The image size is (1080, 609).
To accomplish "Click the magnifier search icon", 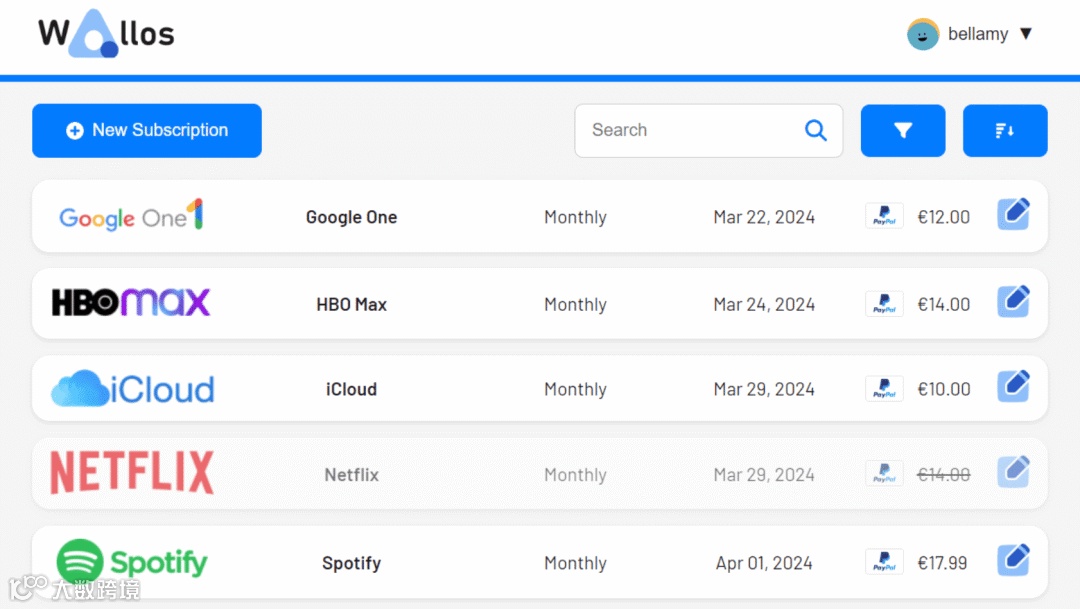I will [x=816, y=130].
